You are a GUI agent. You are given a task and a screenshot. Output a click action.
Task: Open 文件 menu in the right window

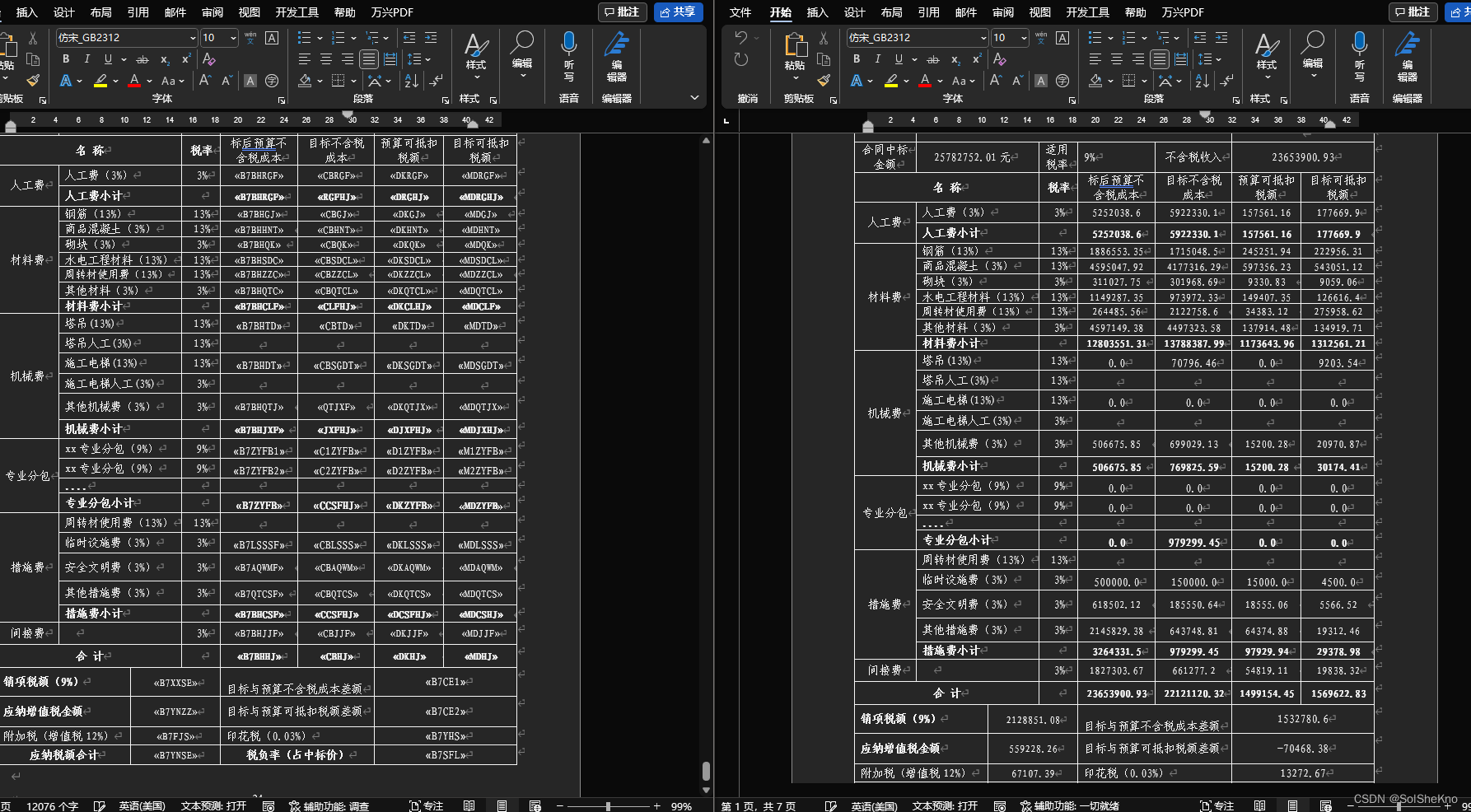tap(740, 12)
